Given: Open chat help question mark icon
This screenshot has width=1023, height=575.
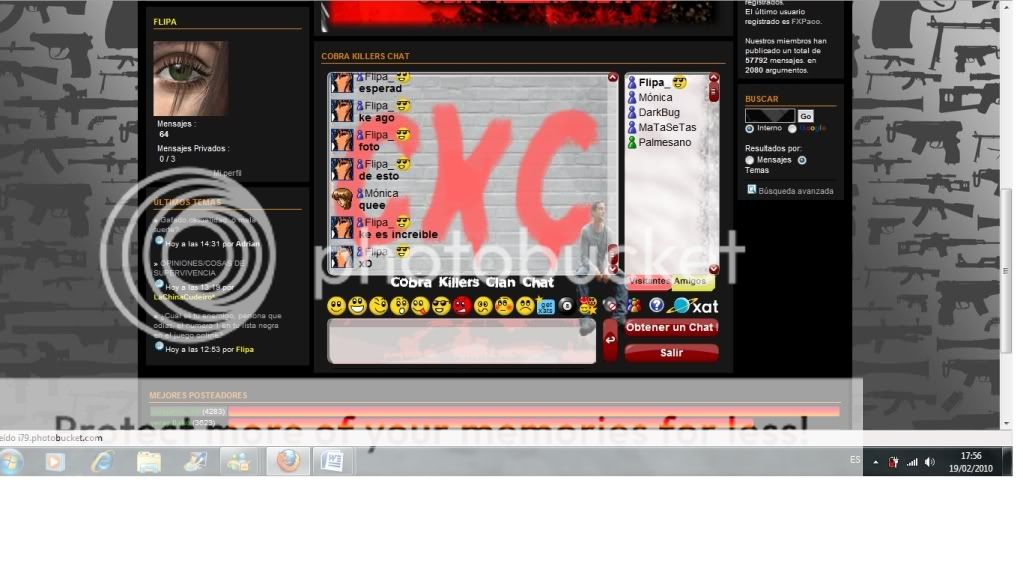Looking at the screenshot, I should pyautogui.click(x=656, y=305).
